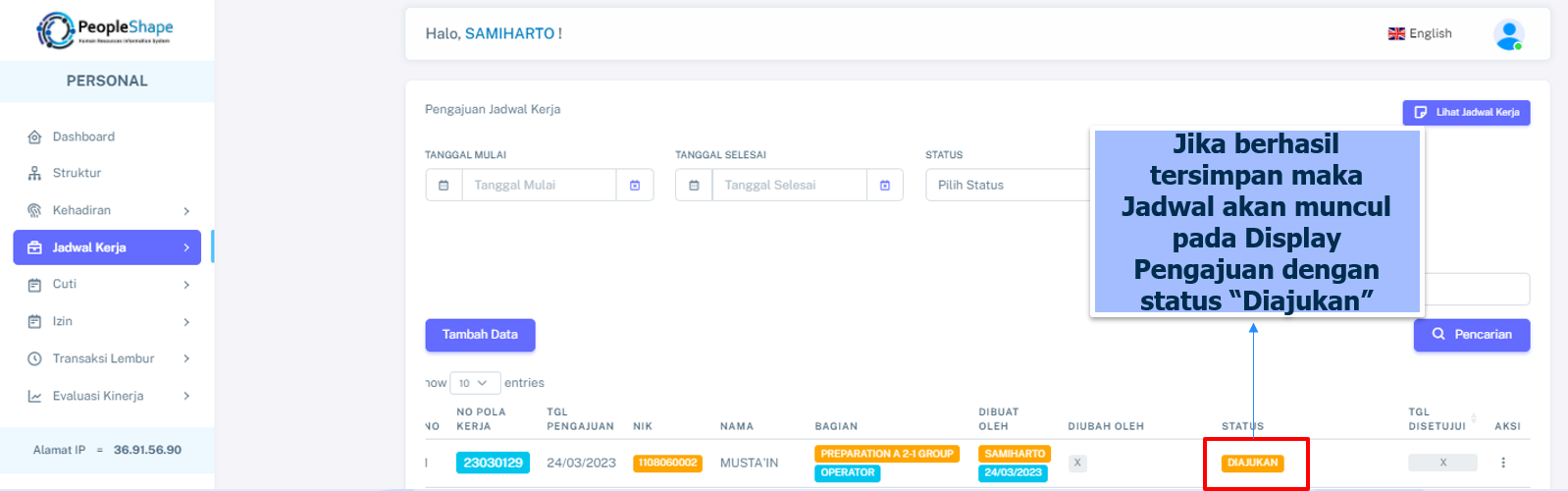Screen dimensions: 1568x491
Task: Open the Jadwal Kerja menu item
Action: [x=107, y=247]
